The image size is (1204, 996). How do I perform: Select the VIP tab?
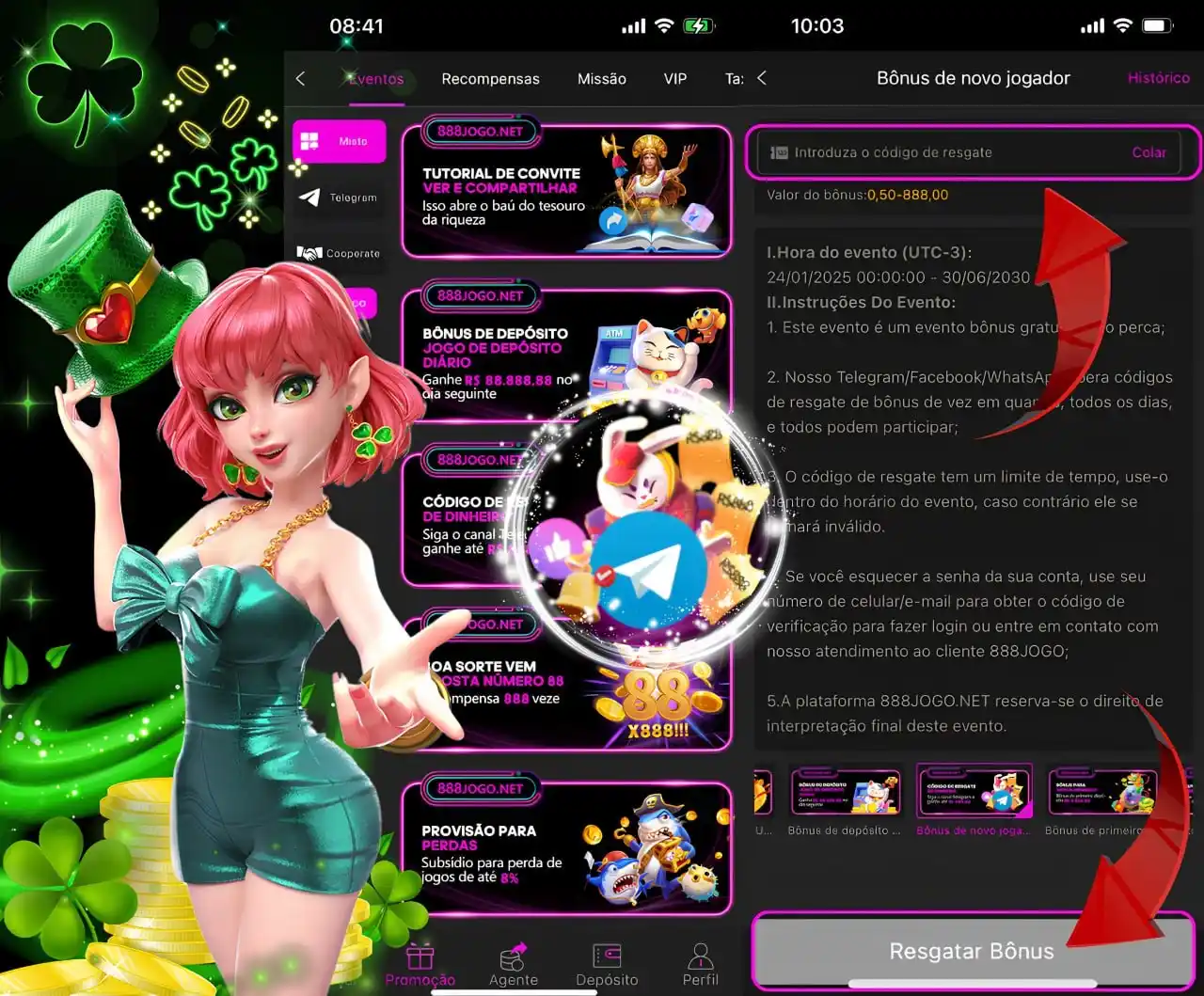click(675, 79)
